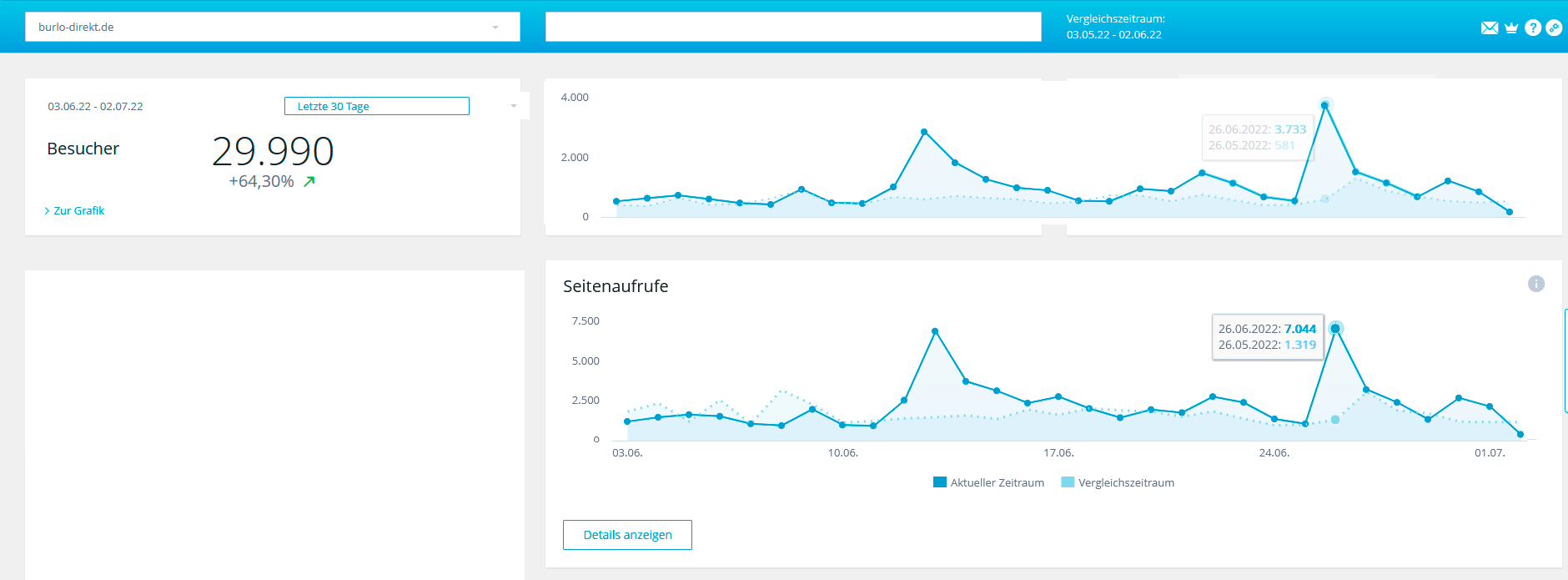Click the chevron before Zur Grafik

(47, 211)
